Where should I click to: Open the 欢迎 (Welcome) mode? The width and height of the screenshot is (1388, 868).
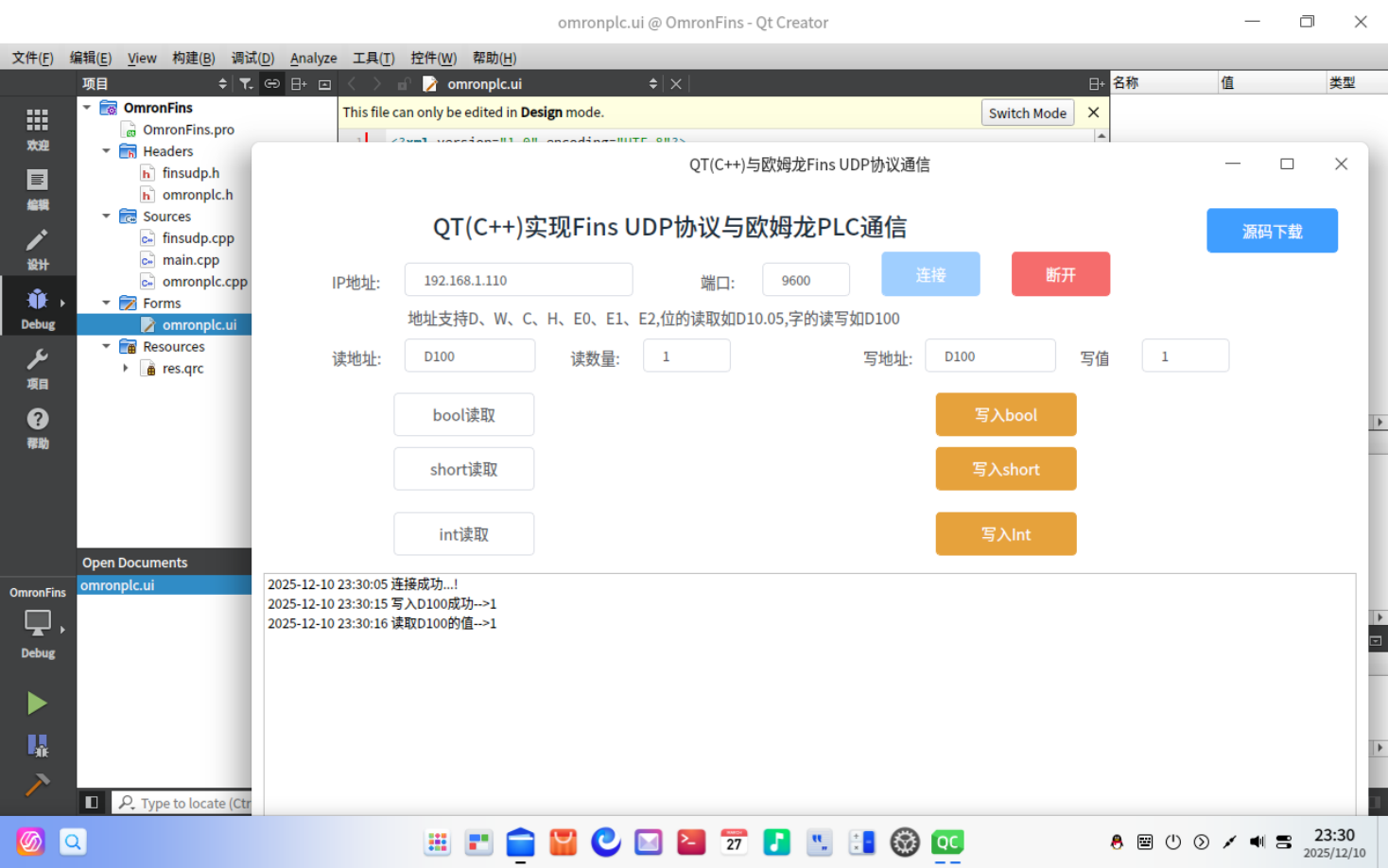38,130
